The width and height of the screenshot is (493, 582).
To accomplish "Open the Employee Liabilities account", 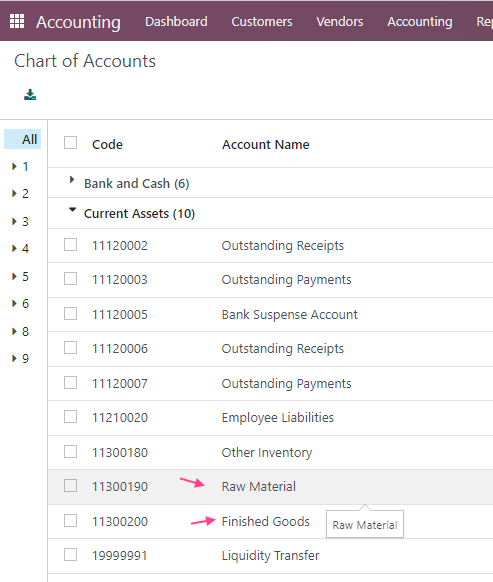I will pyautogui.click(x=278, y=418).
